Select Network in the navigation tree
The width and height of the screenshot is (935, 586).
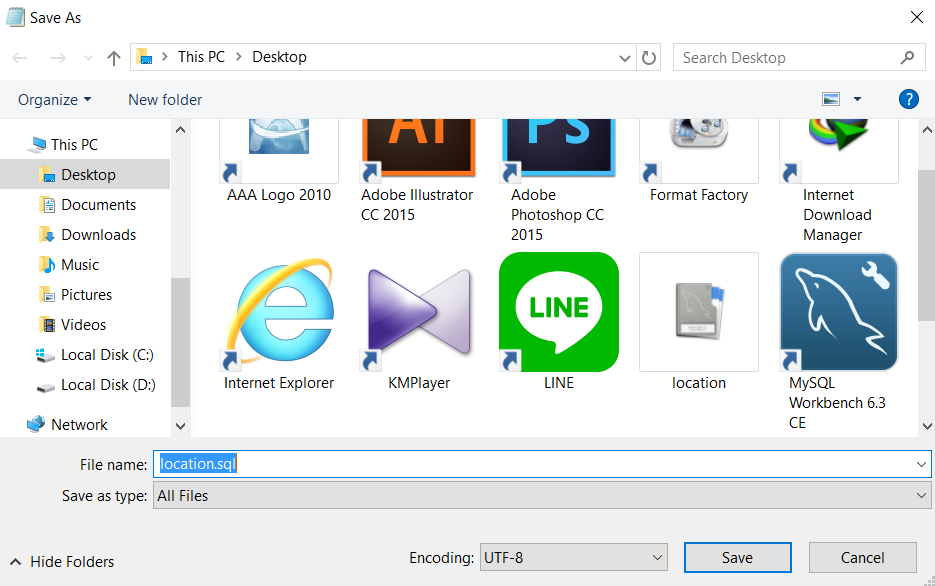tap(79, 424)
